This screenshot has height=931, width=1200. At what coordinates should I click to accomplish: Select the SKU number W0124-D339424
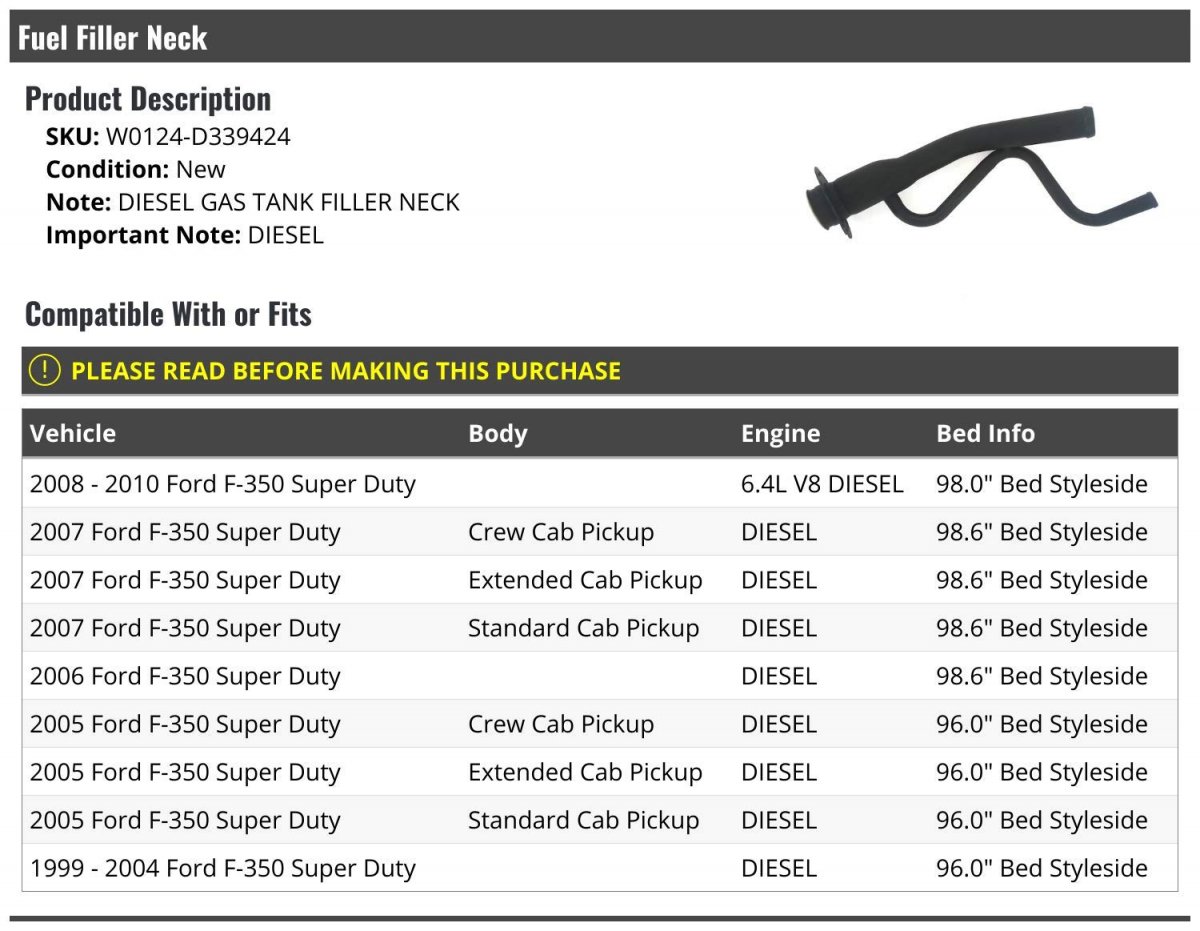pyautogui.click(x=198, y=137)
